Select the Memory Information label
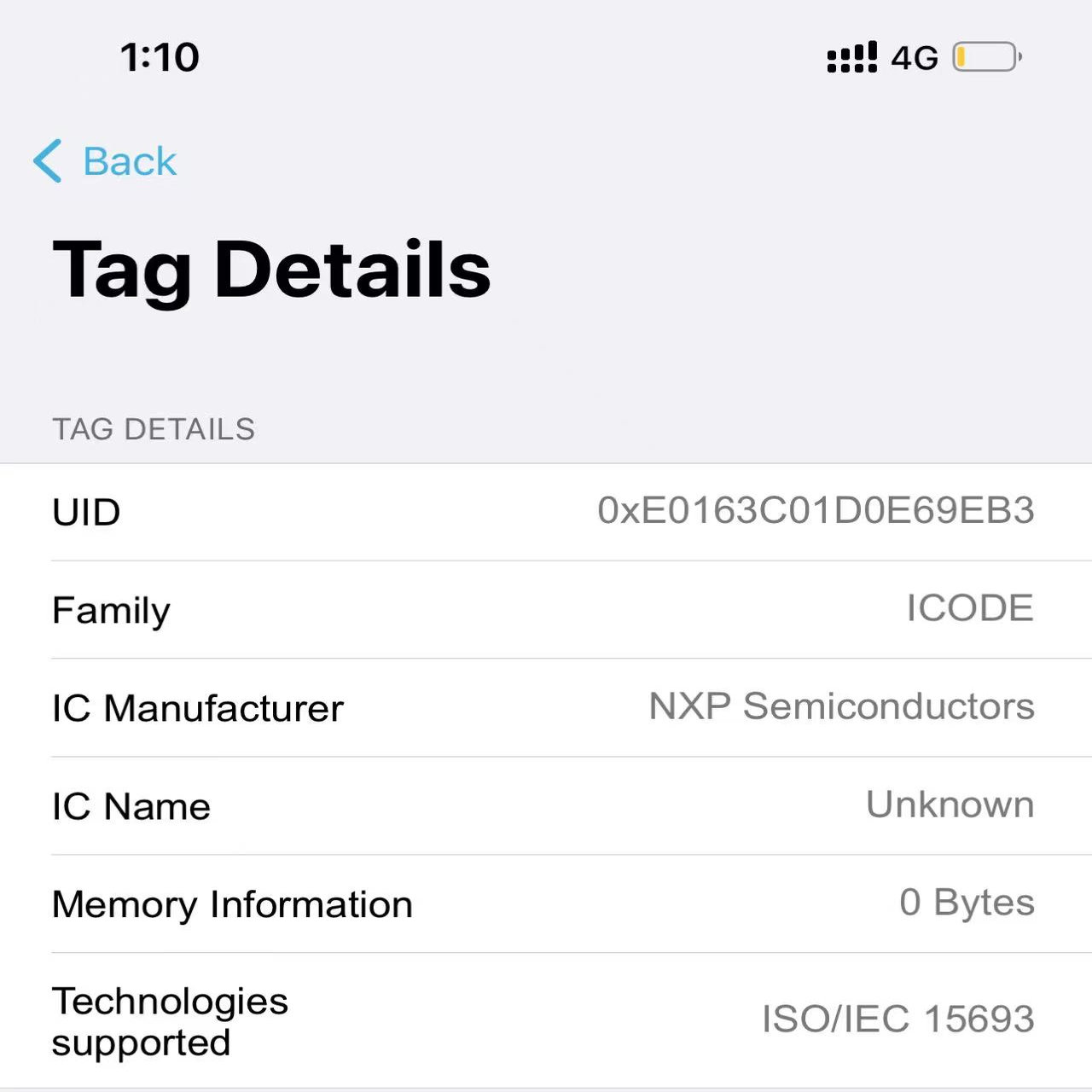The height and width of the screenshot is (1092, 1092). click(232, 905)
